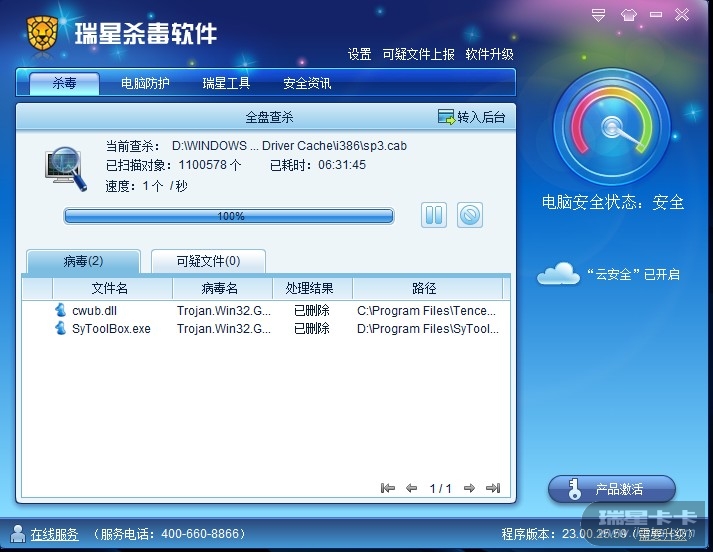
Task: Click Trojan name in SyToolBox.exe row
Action: pyautogui.click(x=224, y=328)
